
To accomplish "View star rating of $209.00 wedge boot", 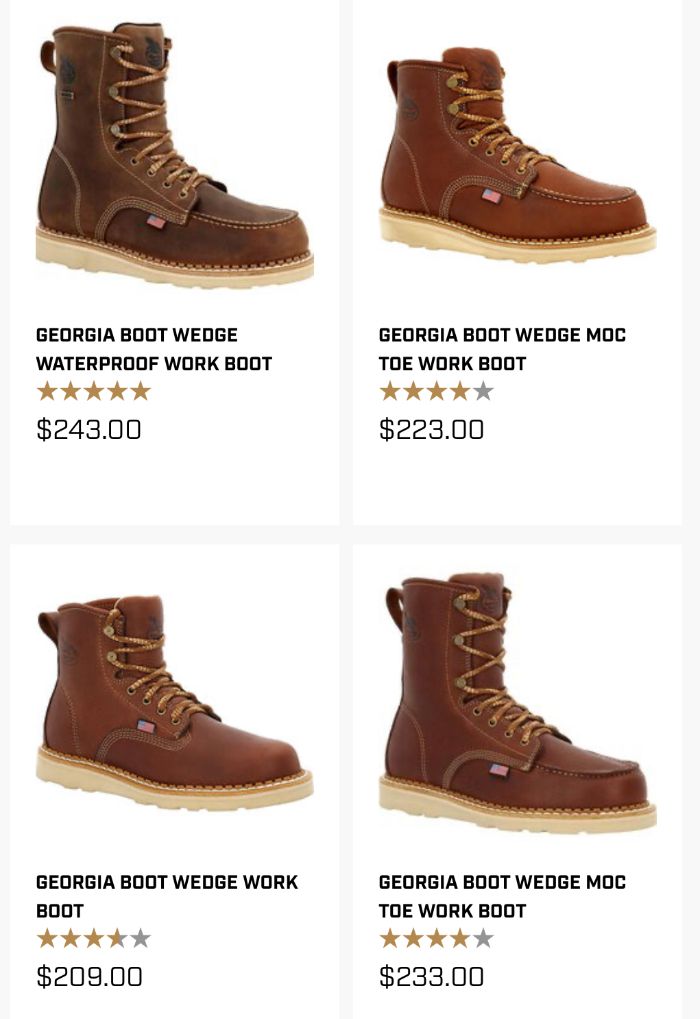I will tap(94, 938).
